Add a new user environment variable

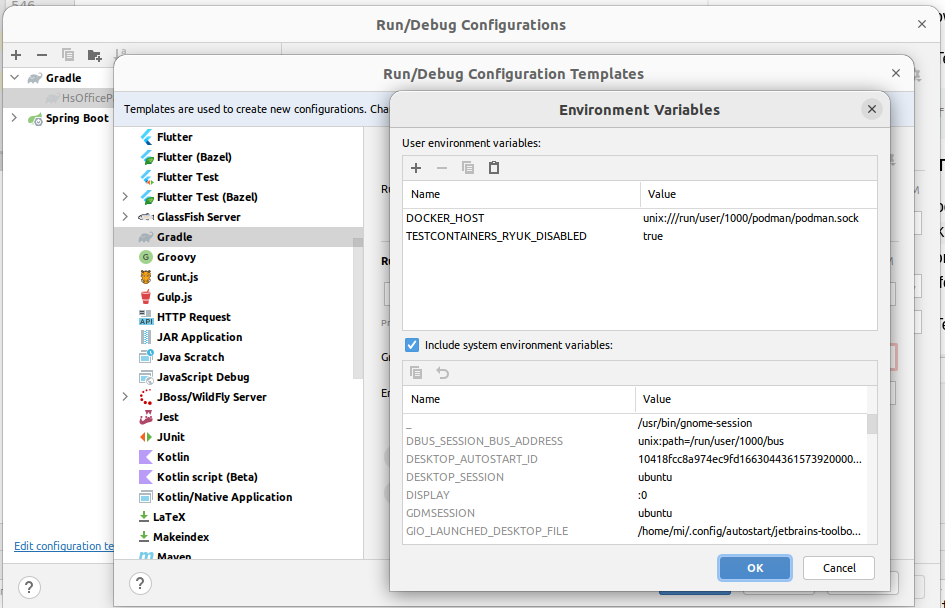click(x=416, y=168)
